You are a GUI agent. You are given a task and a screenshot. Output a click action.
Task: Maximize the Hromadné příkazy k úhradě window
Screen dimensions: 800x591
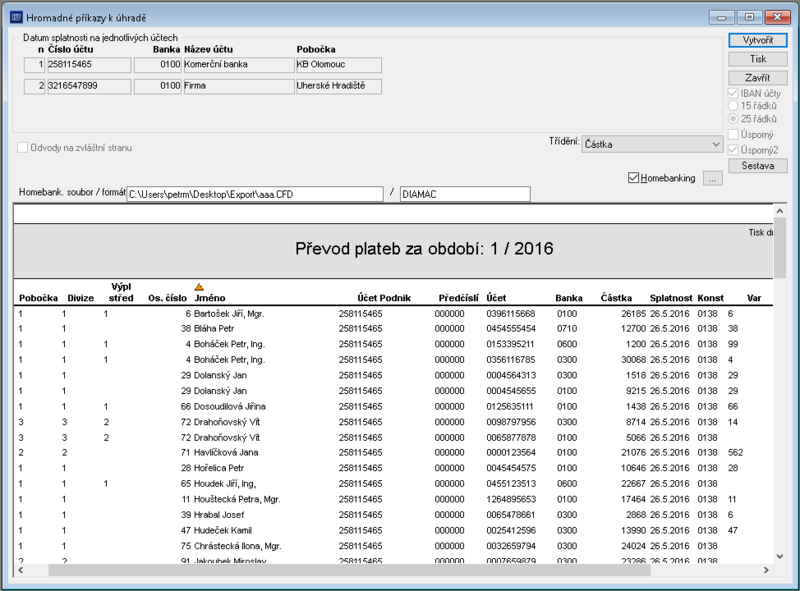pyautogui.click(x=749, y=17)
